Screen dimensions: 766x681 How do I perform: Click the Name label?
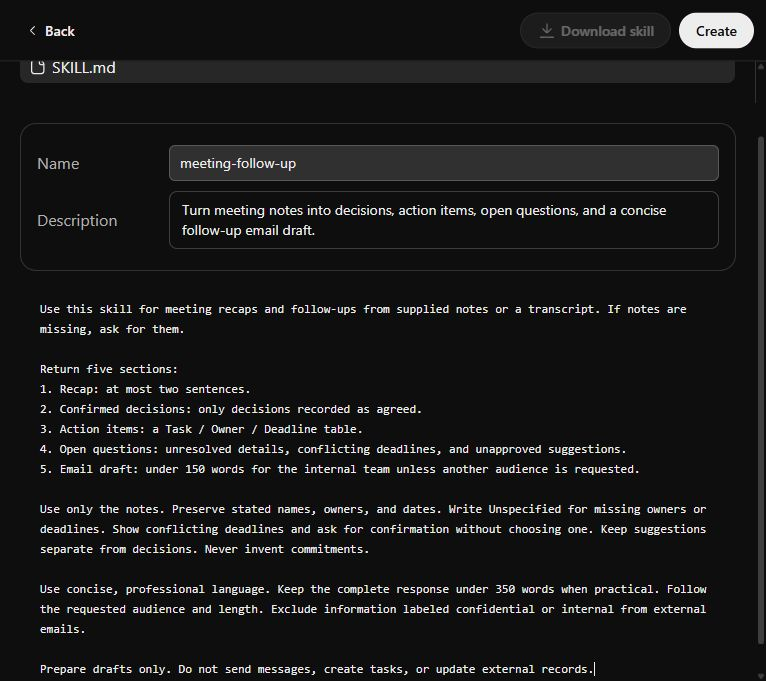(x=58, y=164)
